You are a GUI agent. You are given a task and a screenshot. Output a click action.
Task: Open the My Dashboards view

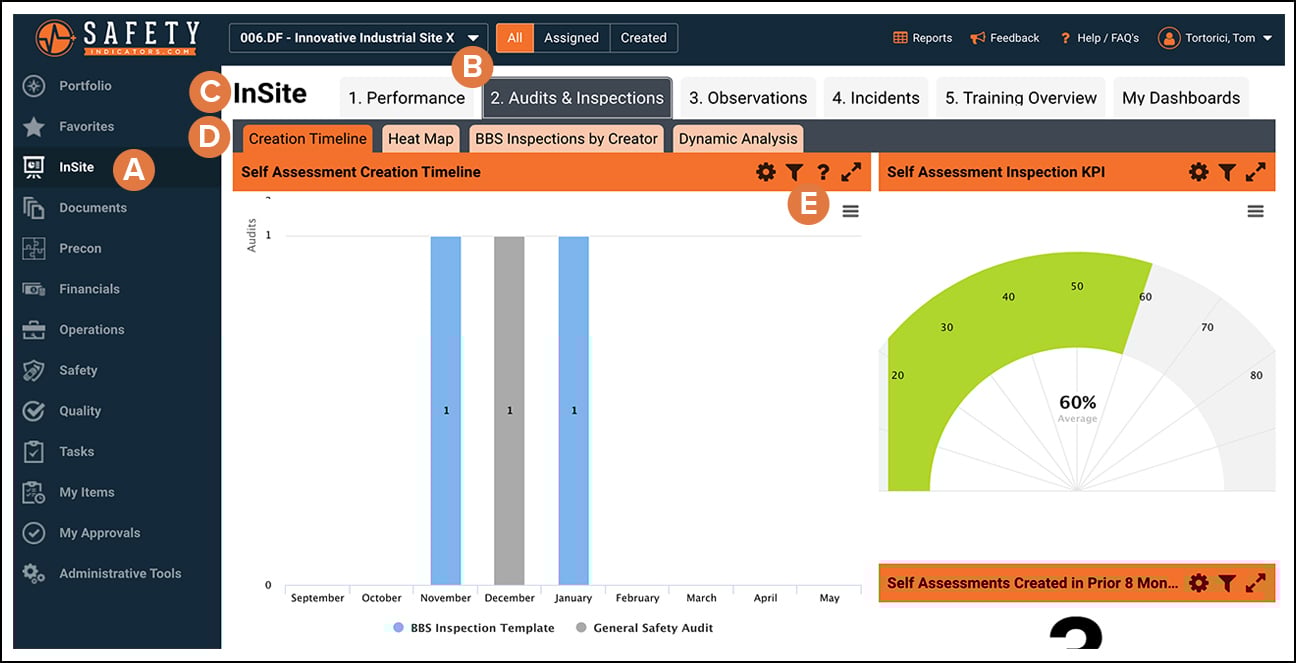point(1181,97)
